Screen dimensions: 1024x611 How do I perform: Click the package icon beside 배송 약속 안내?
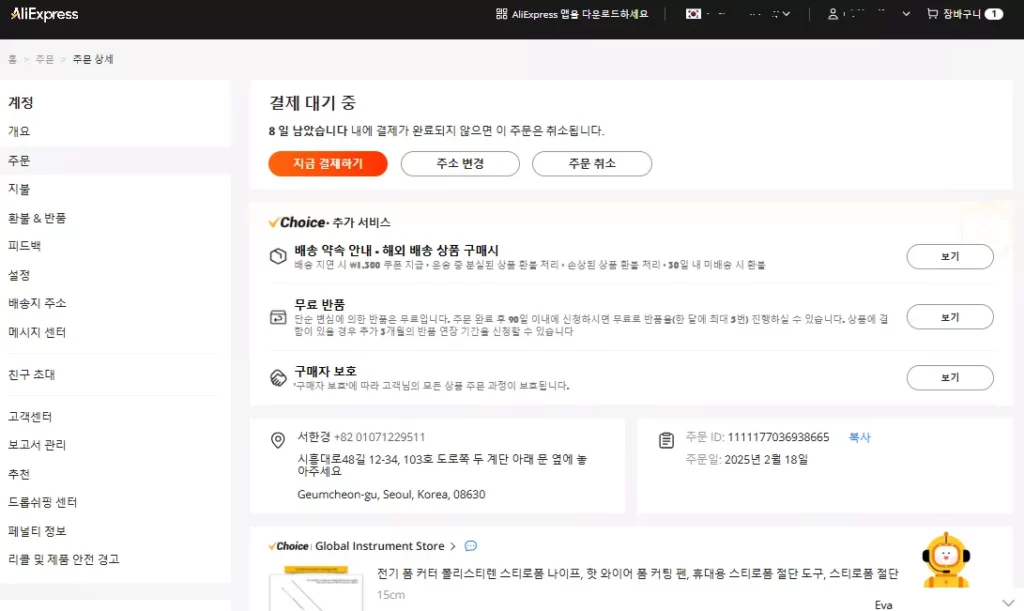click(x=276, y=255)
